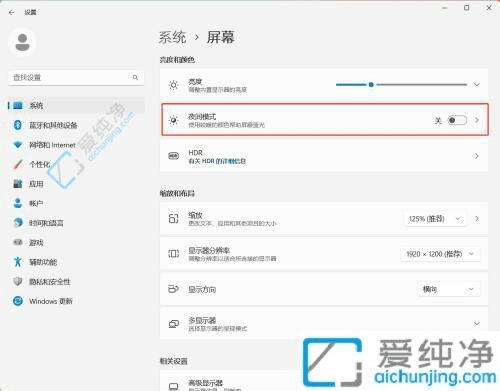This screenshot has height=391, width=500.
Task: Open 时间和语言 sidebar item label
Action: coord(46,223)
